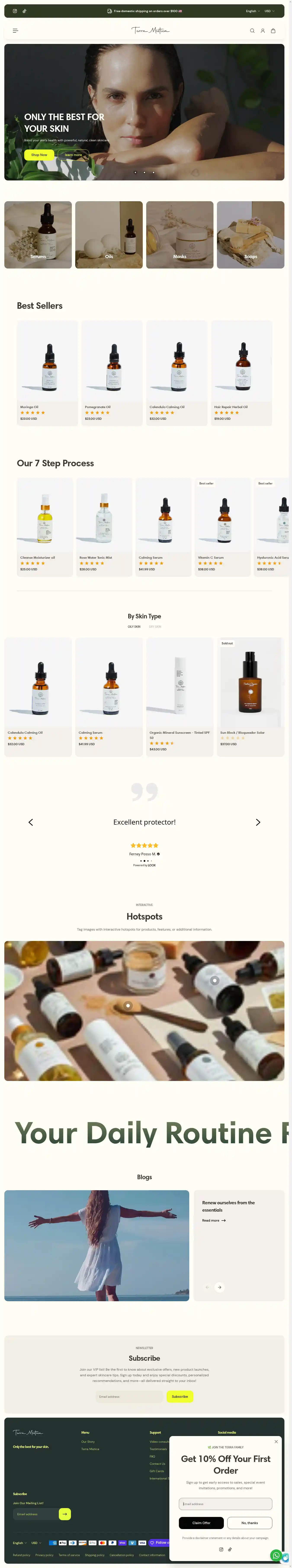Switch to the Dry Skin tab

155,626
